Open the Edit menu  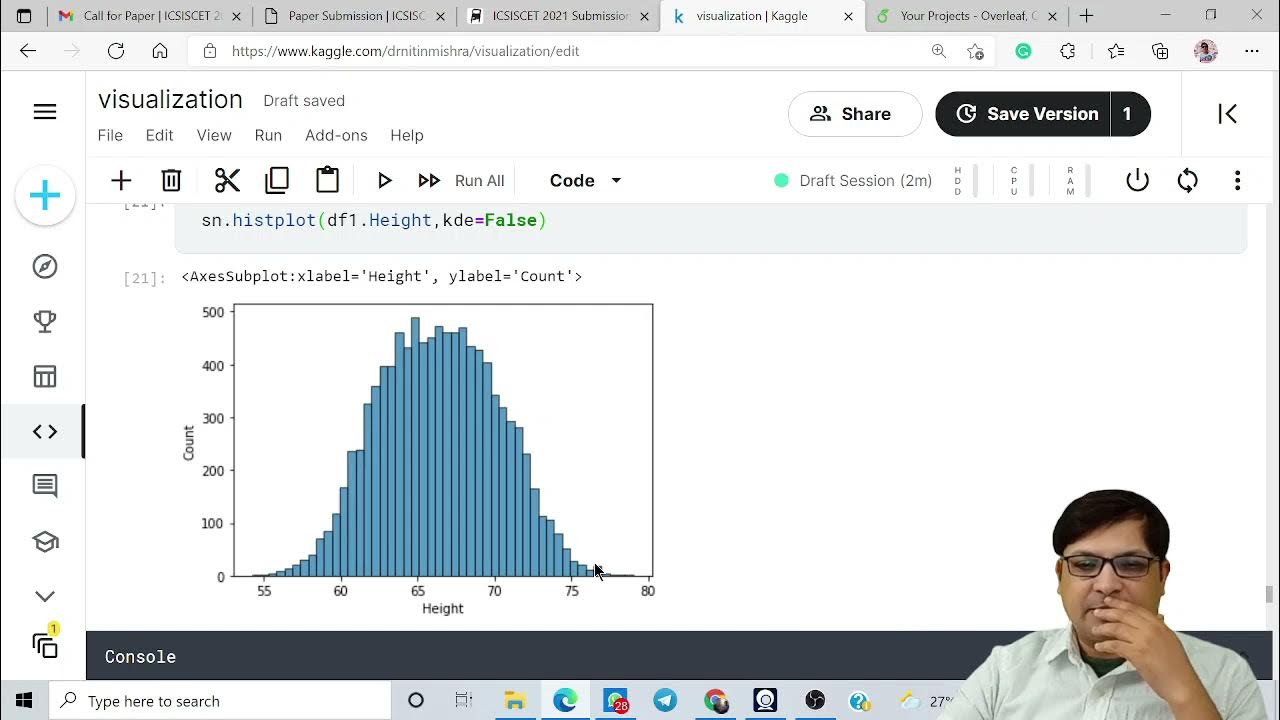point(159,135)
